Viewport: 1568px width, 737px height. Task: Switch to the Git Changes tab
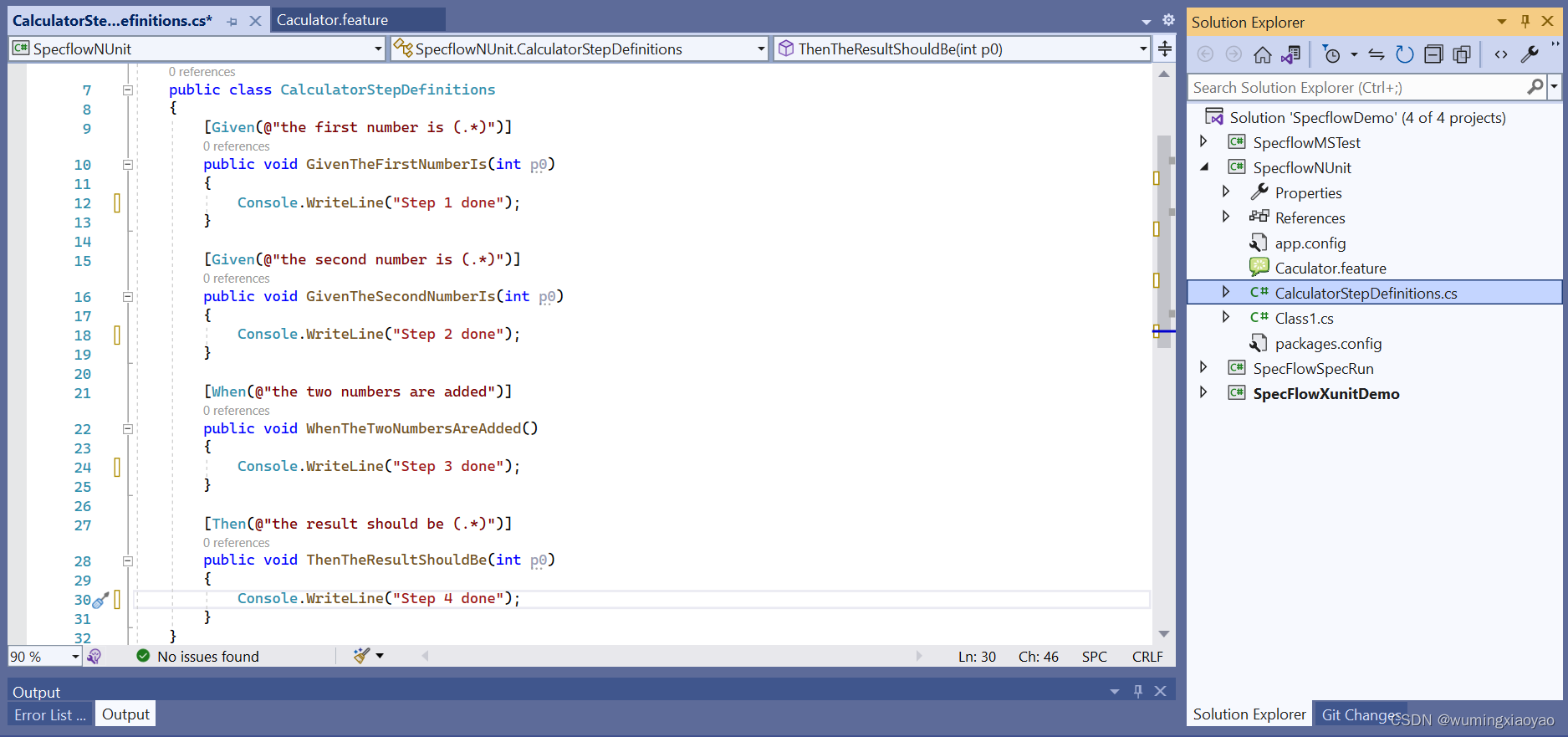(1360, 714)
